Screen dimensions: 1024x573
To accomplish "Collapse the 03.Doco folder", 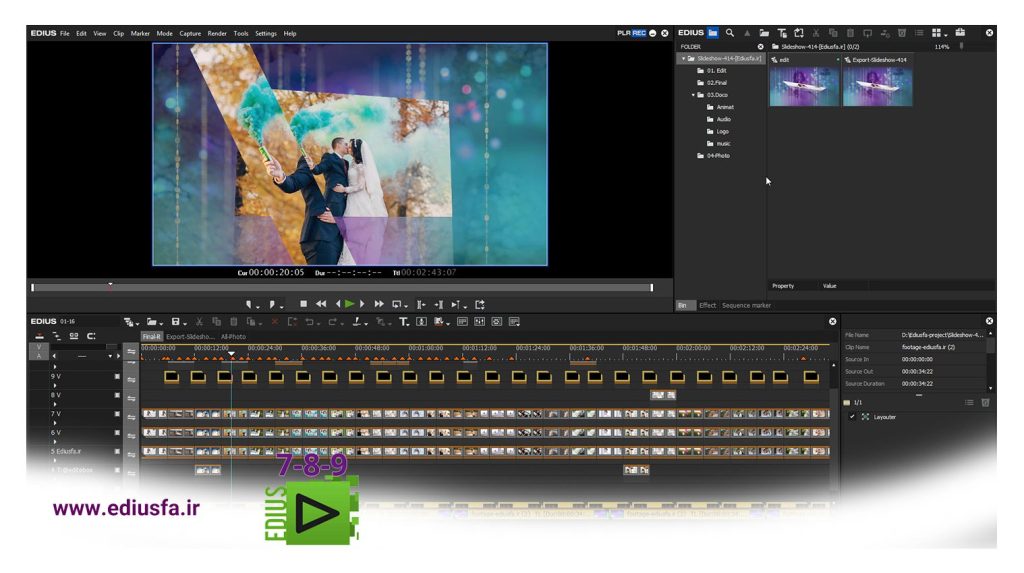I will (x=694, y=95).
